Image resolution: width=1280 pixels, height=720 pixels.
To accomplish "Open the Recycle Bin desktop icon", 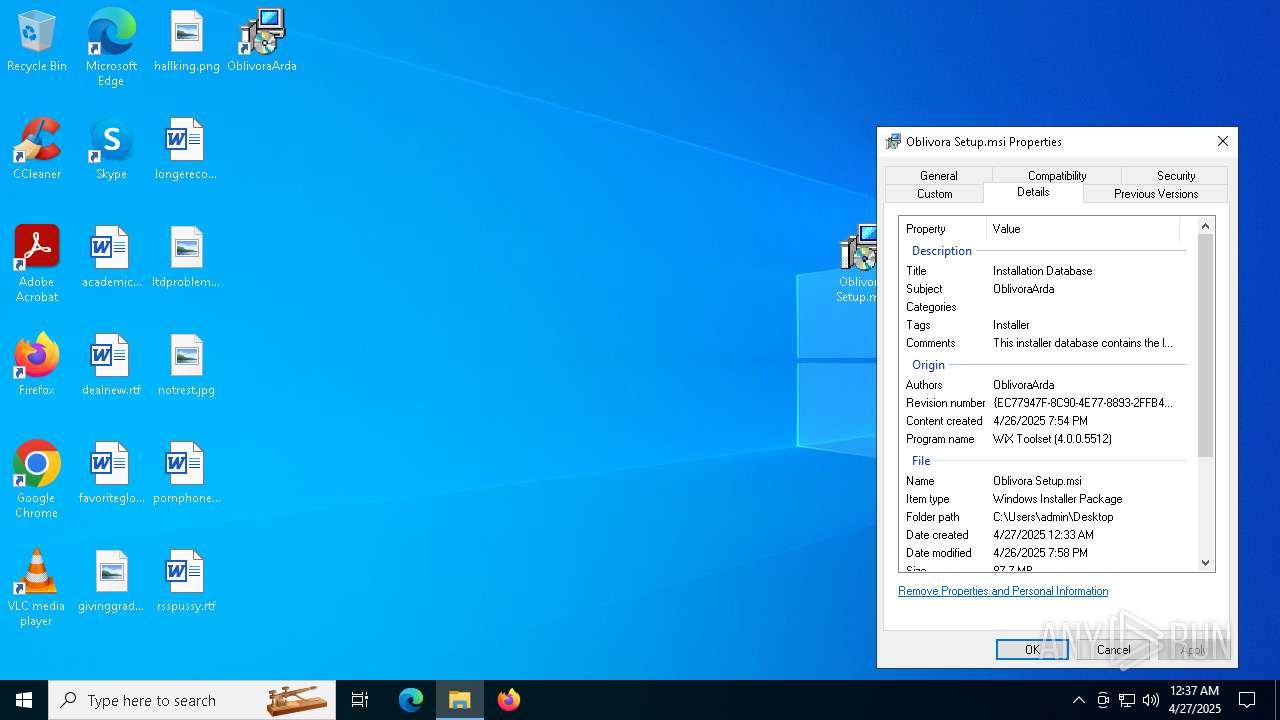I will pyautogui.click(x=37, y=42).
